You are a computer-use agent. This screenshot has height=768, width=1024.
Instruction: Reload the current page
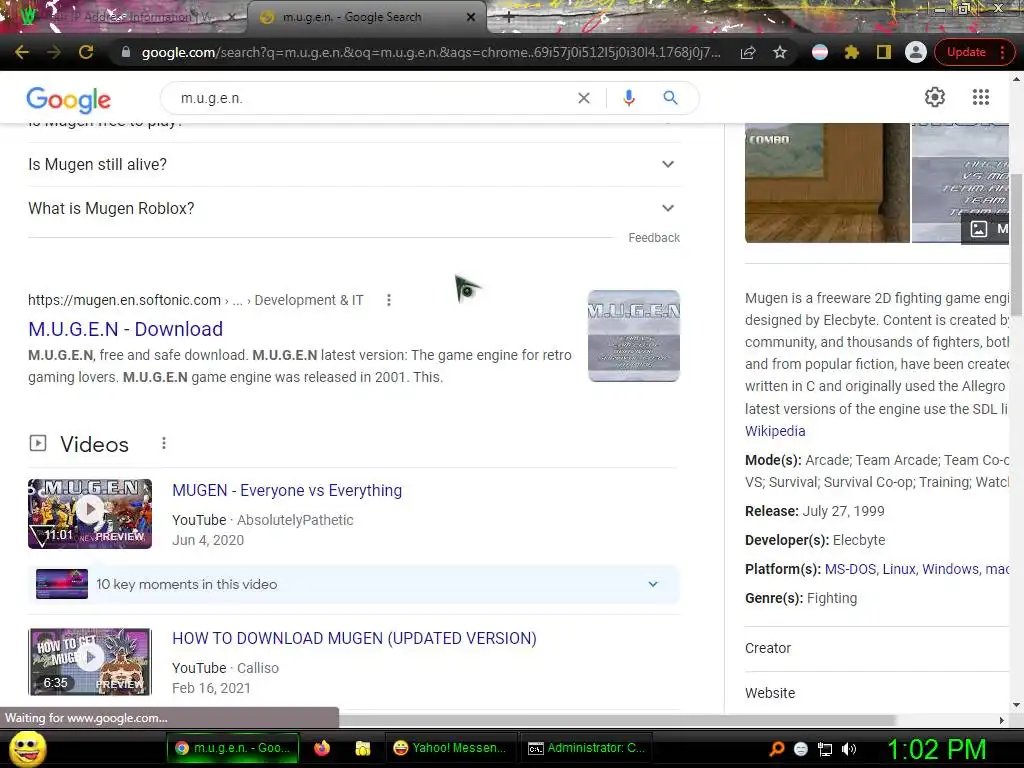coord(86,52)
